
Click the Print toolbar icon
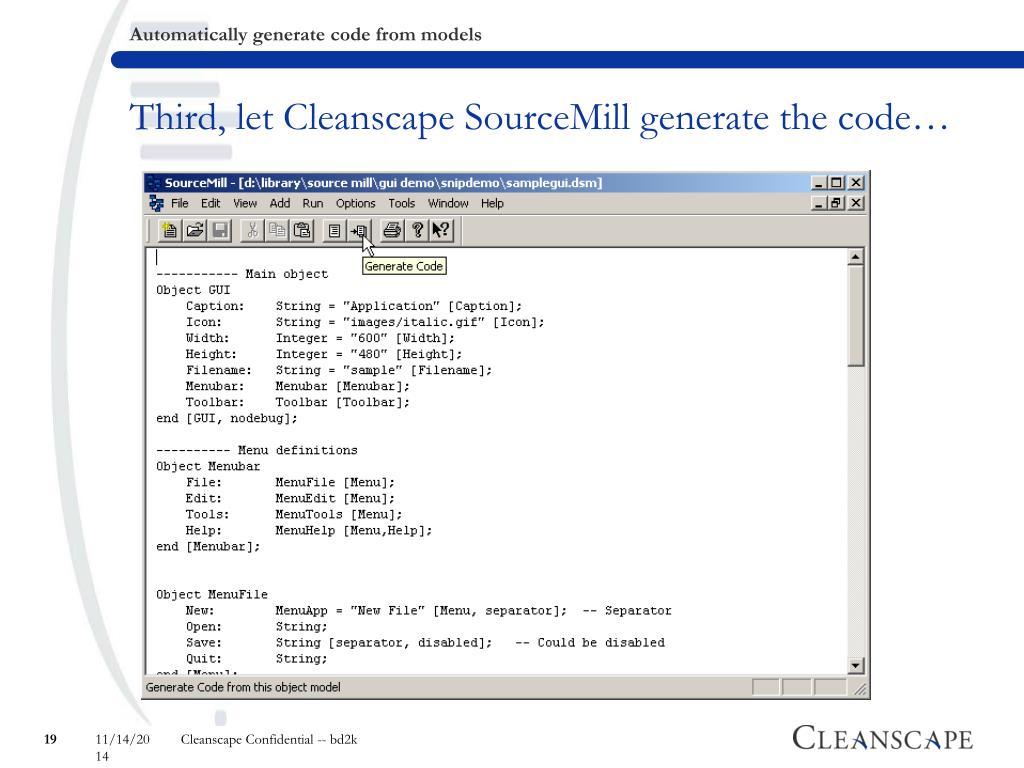(392, 230)
